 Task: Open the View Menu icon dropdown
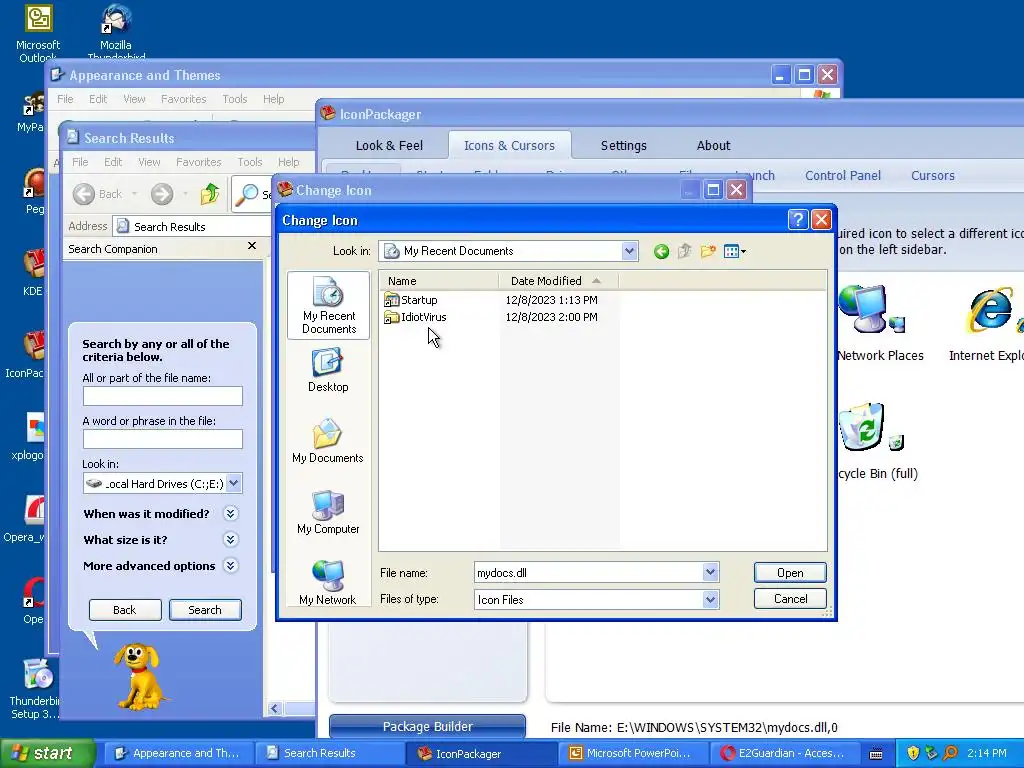pyautogui.click(x=735, y=251)
